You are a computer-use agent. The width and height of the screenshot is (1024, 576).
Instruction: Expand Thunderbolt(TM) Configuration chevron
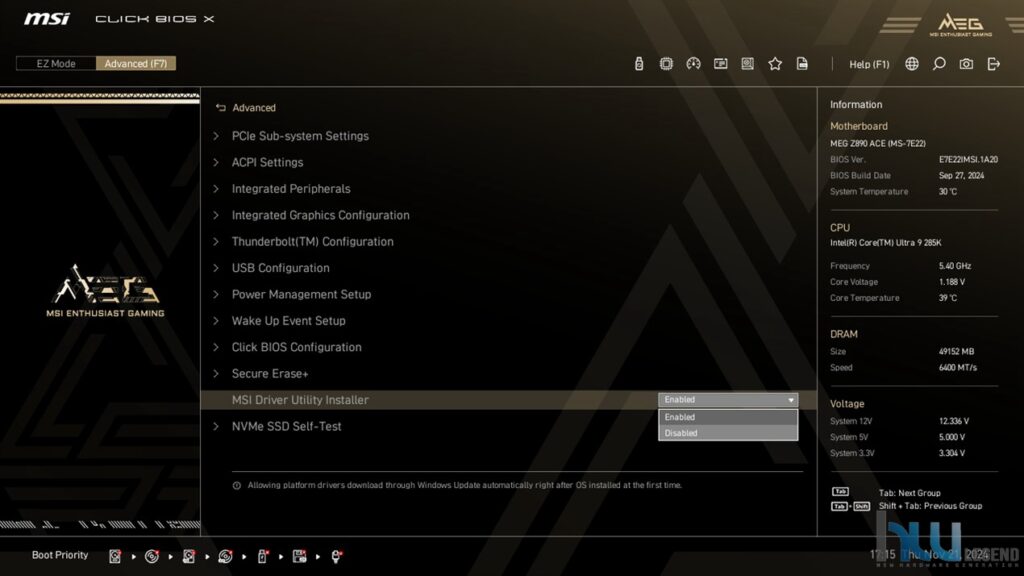tap(216, 242)
